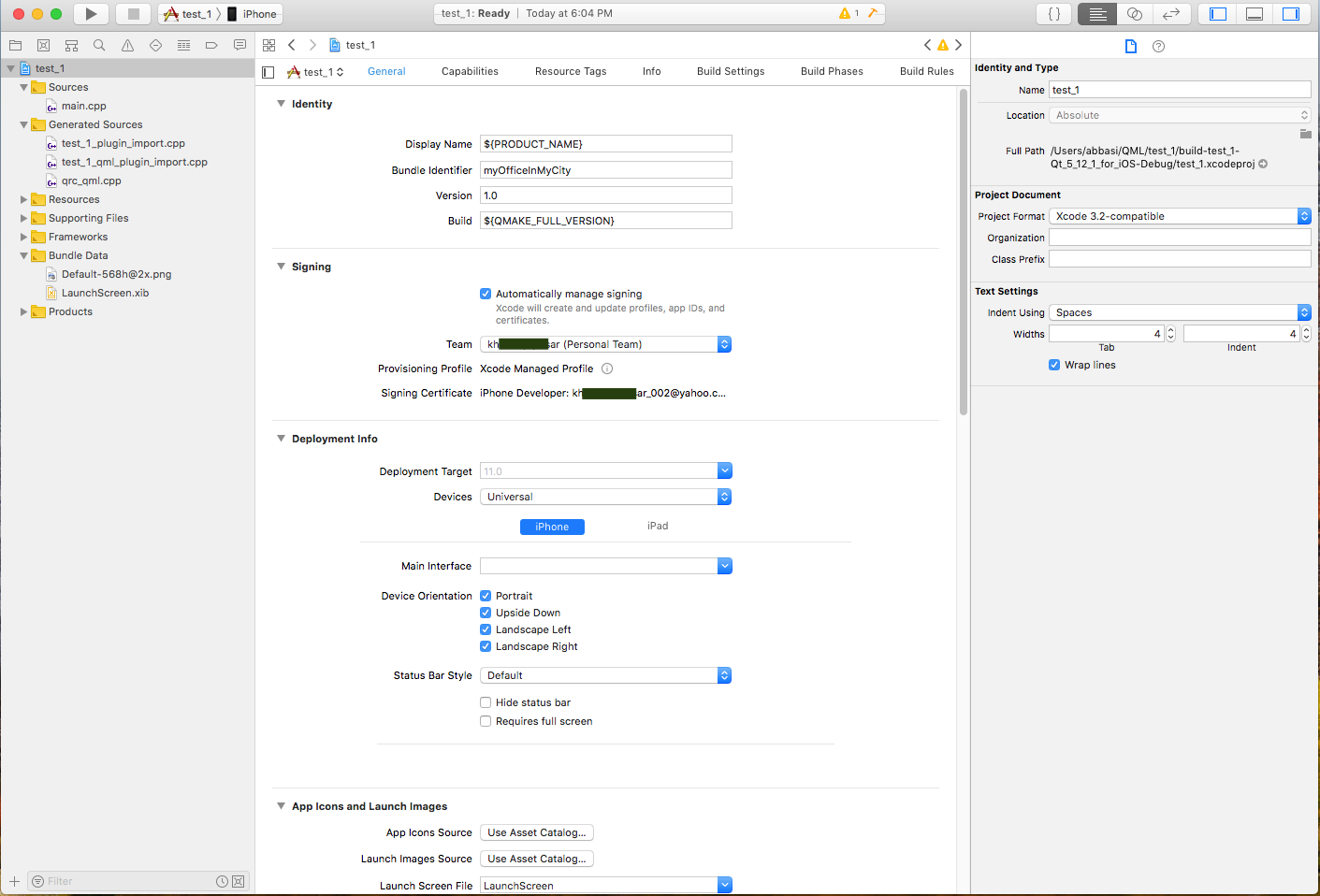Viewport: 1320px width, 896px height.
Task: Show provisioning profile info
Action: pyautogui.click(x=607, y=369)
